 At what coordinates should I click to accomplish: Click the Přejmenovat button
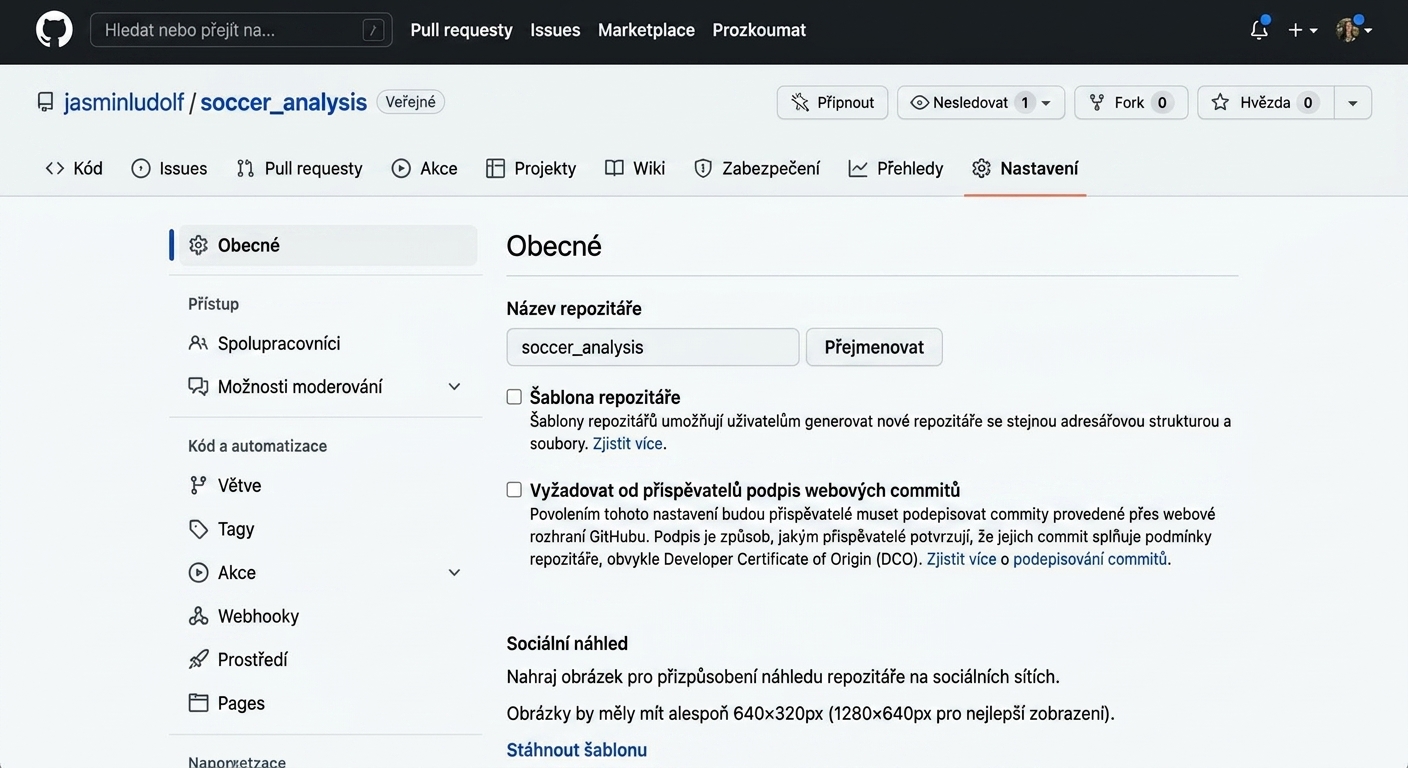coord(874,347)
